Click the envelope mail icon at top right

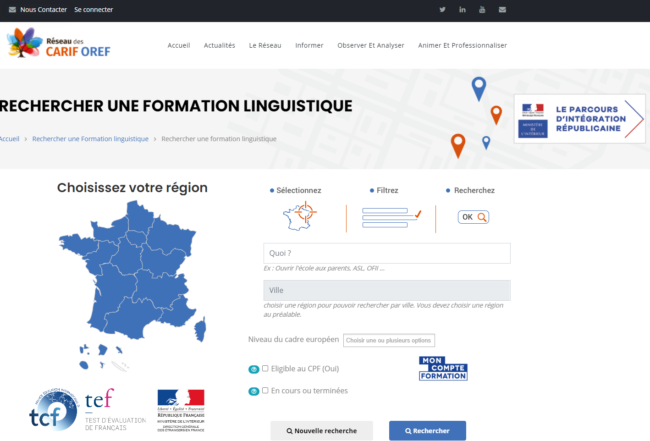coord(502,10)
